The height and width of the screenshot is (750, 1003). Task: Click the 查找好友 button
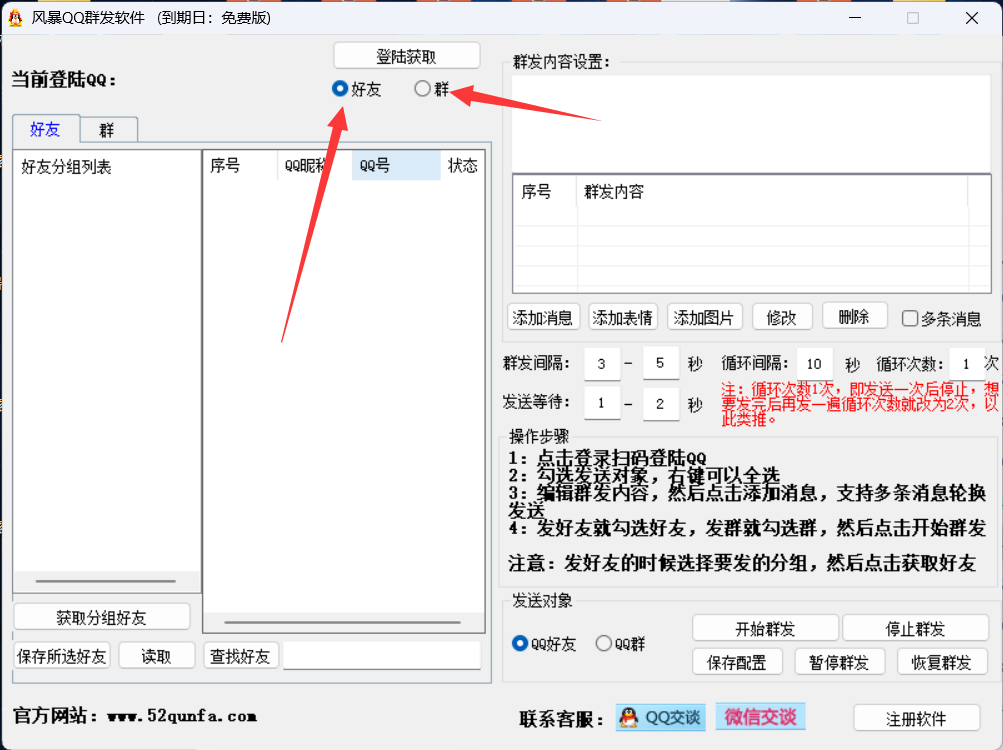241,657
